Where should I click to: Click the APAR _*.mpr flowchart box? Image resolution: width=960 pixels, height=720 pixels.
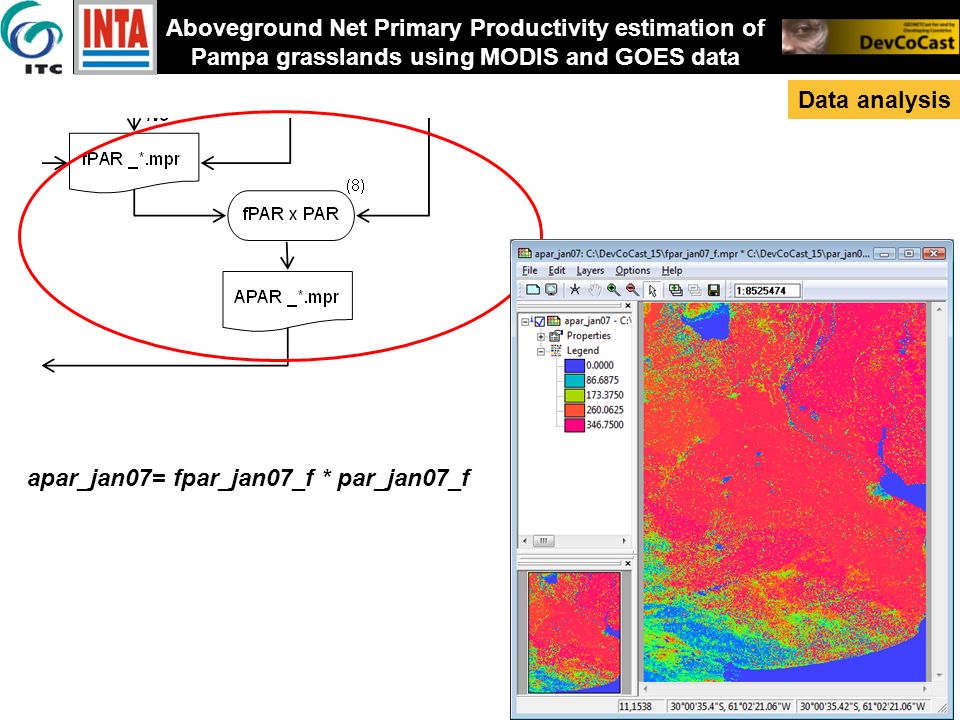287,299
